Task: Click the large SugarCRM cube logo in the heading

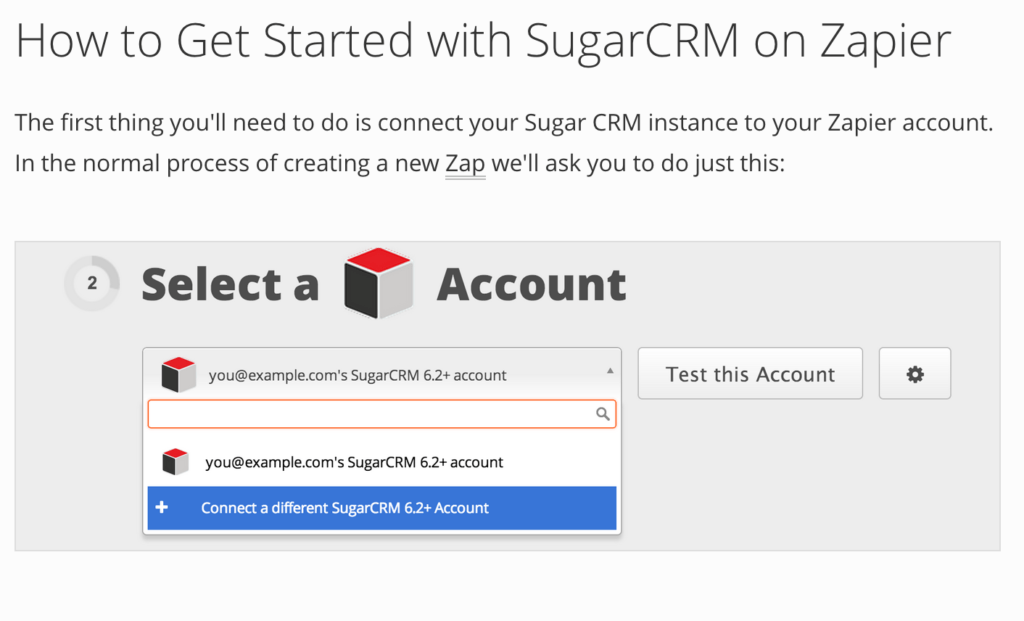Action: (x=378, y=284)
